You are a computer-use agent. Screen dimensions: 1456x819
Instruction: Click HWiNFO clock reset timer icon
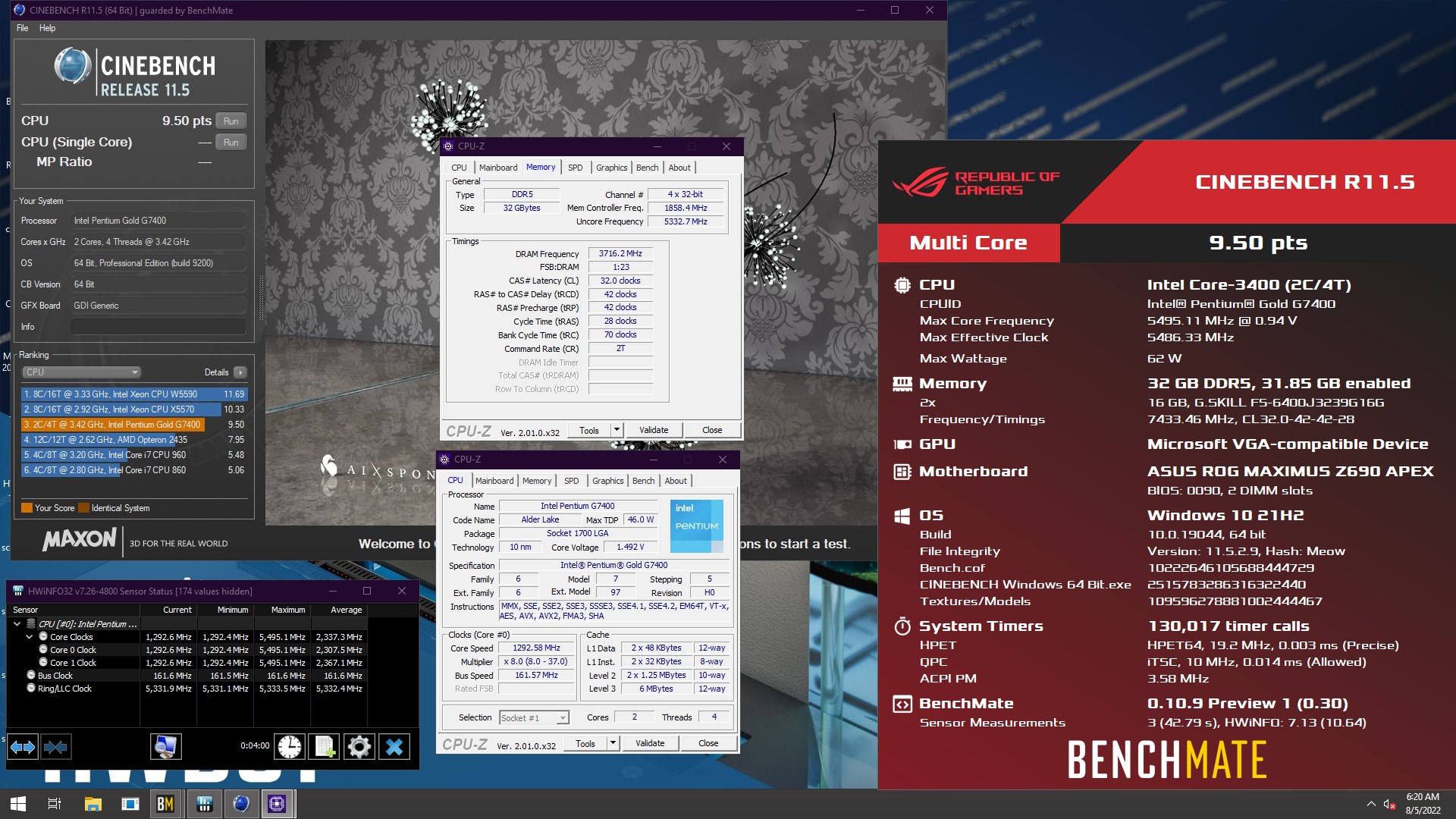(x=290, y=747)
